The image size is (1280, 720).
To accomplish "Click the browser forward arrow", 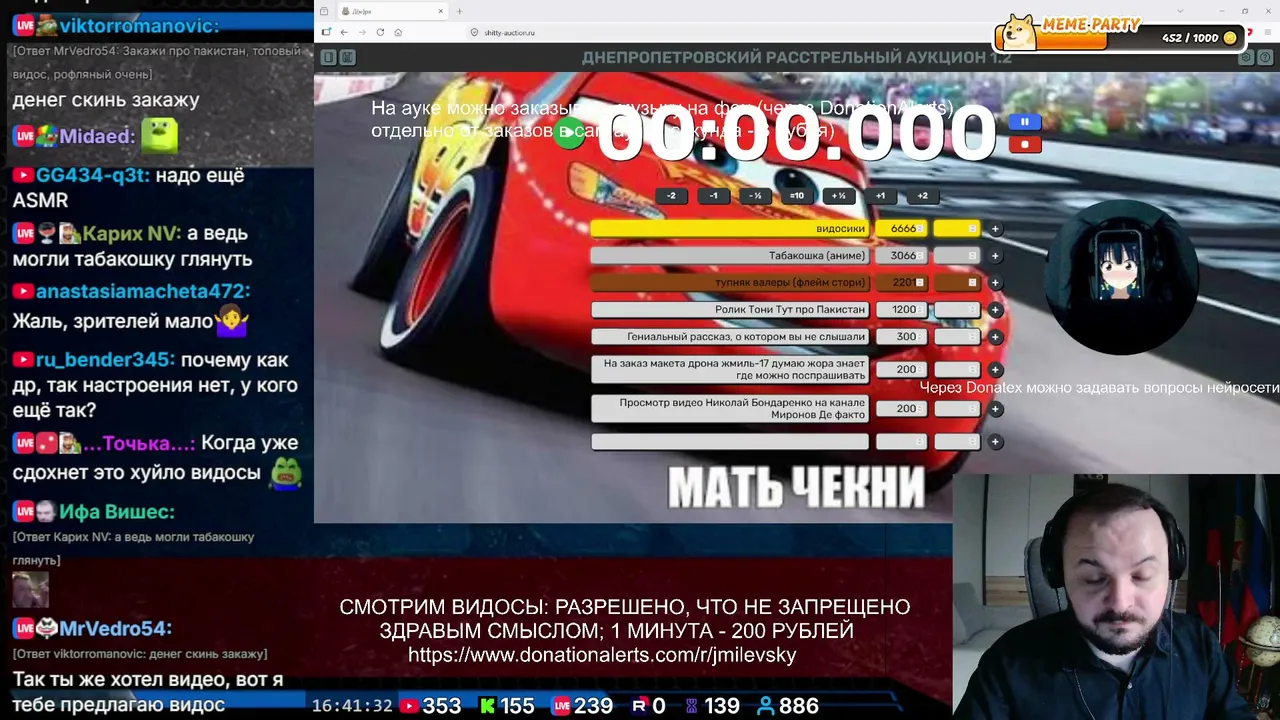I will [362, 32].
